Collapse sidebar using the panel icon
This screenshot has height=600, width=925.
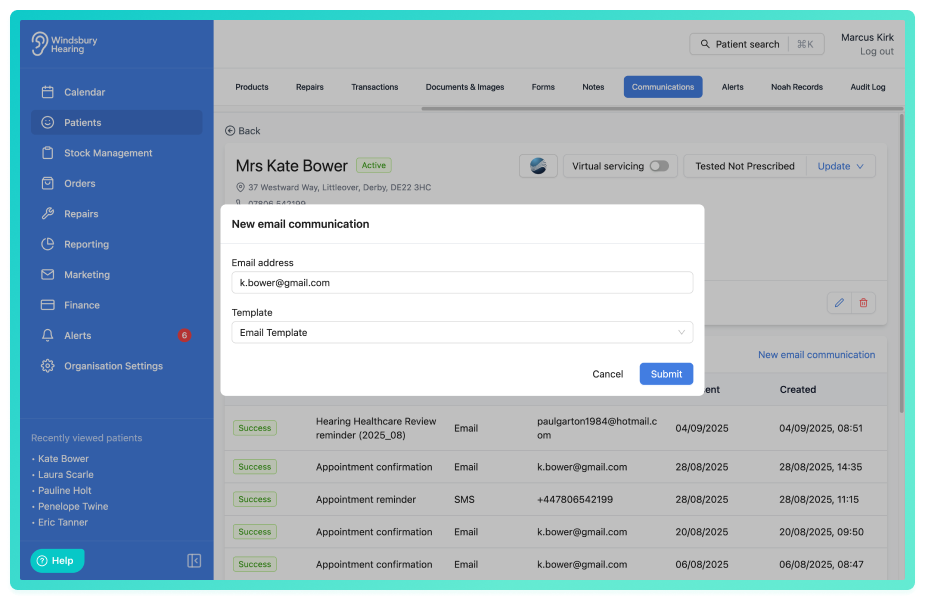click(x=194, y=560)
